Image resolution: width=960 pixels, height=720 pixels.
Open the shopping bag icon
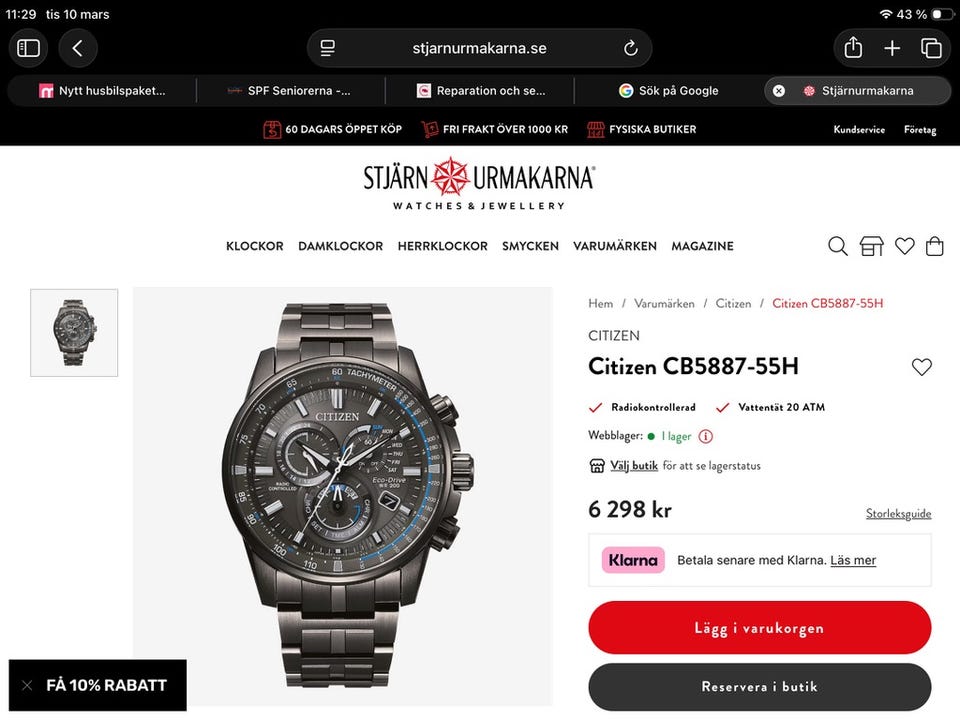(x=934, y=246)
